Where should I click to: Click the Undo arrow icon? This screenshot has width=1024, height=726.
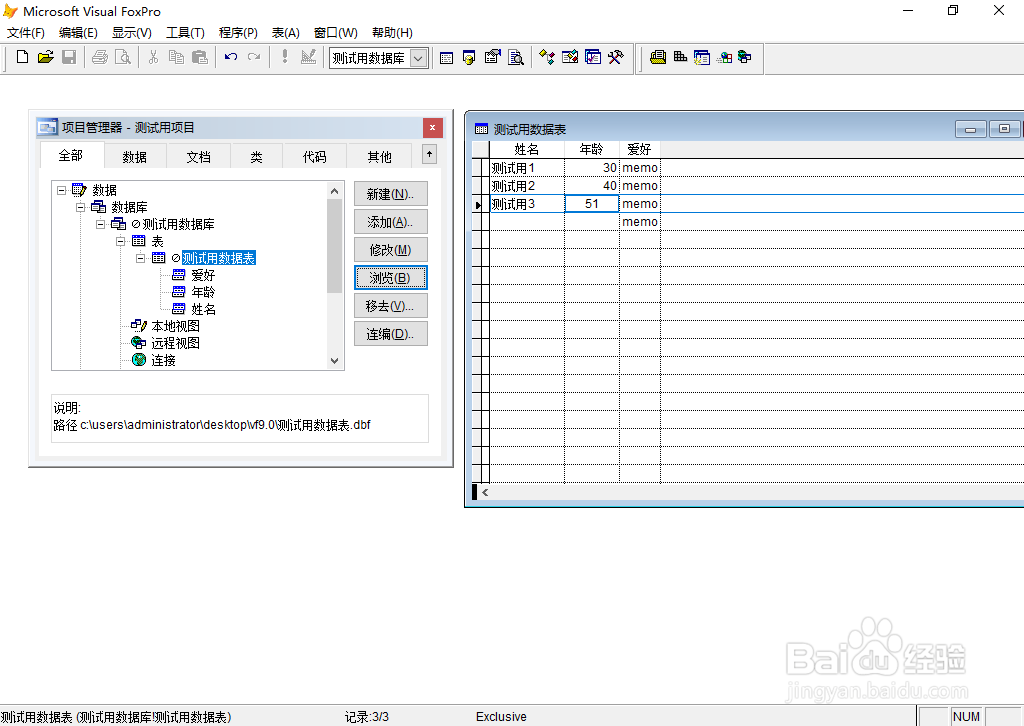coord(231,57)
